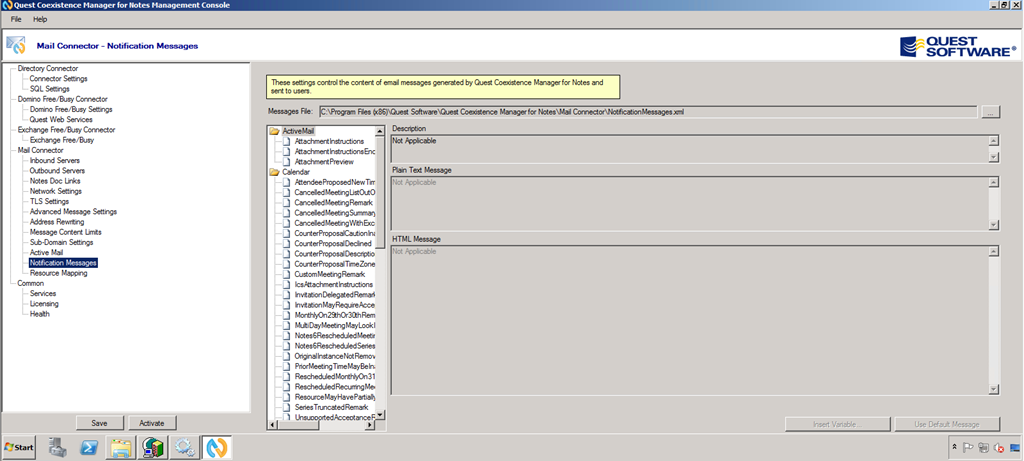Click the network error tray icon
The height and width of the screenshot is (461, 1024).
point(999,448)
